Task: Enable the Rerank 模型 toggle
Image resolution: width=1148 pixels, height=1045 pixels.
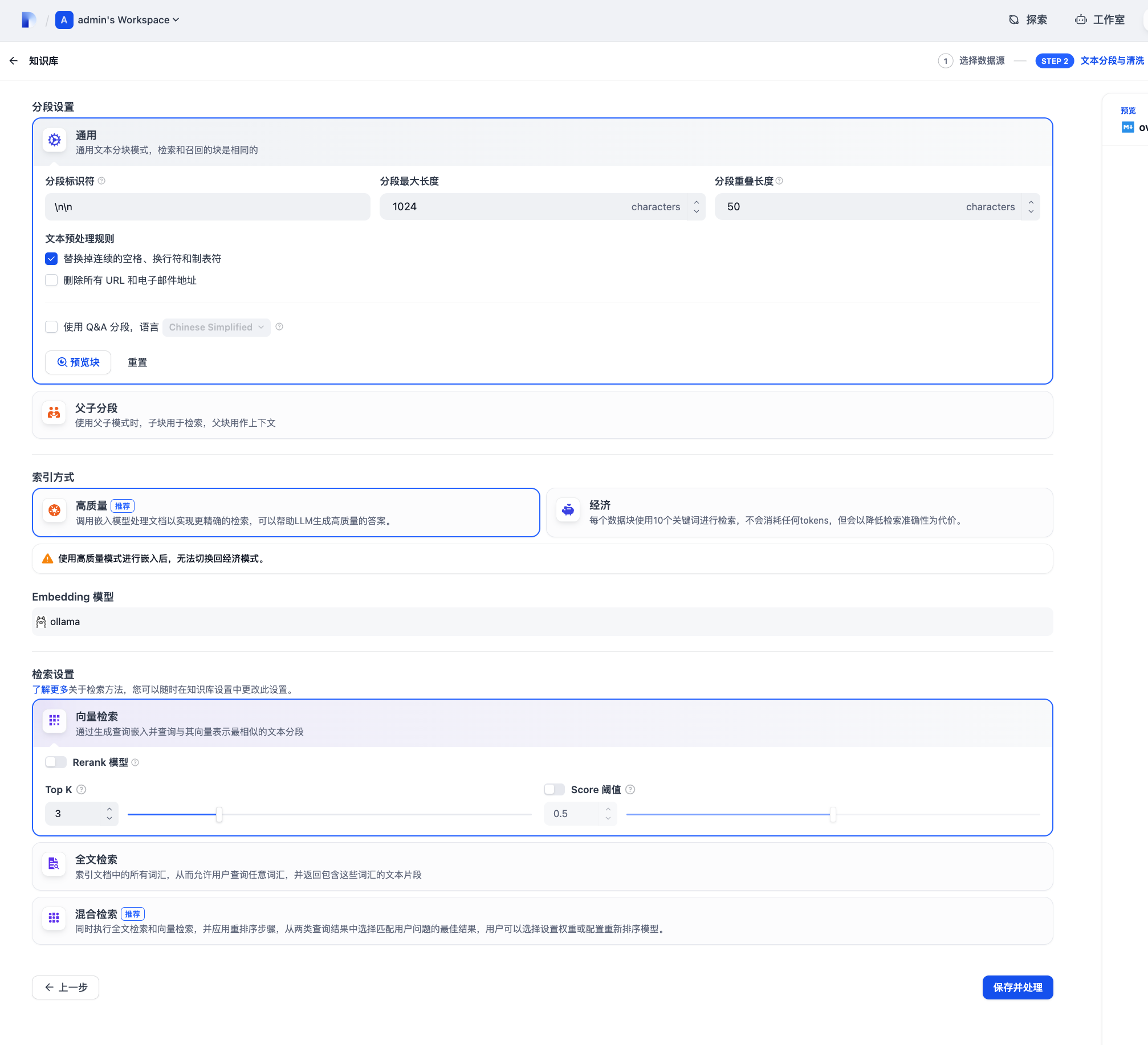Action: pyautogui.click(x=56, y=762)
